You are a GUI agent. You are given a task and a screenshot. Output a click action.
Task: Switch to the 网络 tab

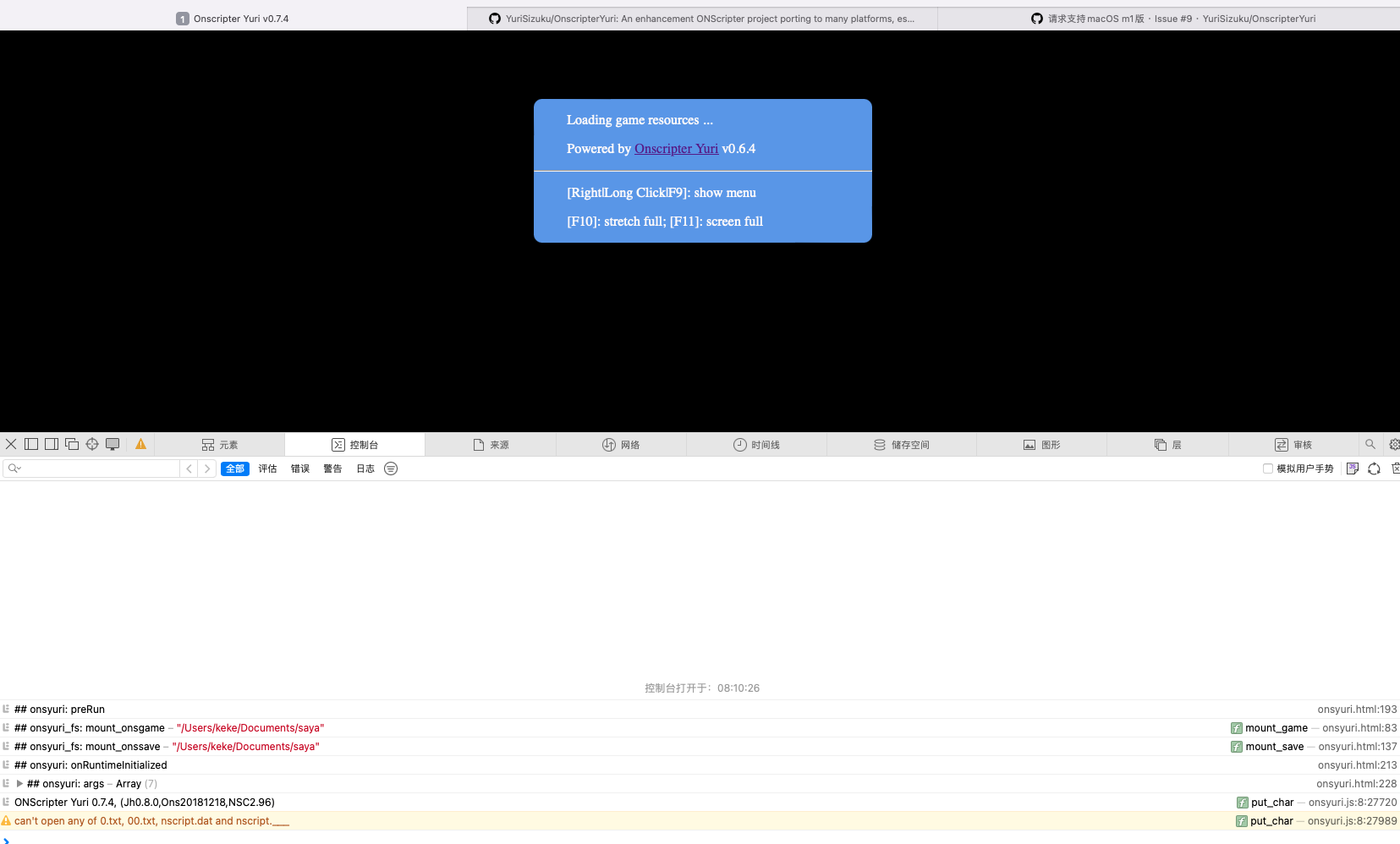point(621,444)
